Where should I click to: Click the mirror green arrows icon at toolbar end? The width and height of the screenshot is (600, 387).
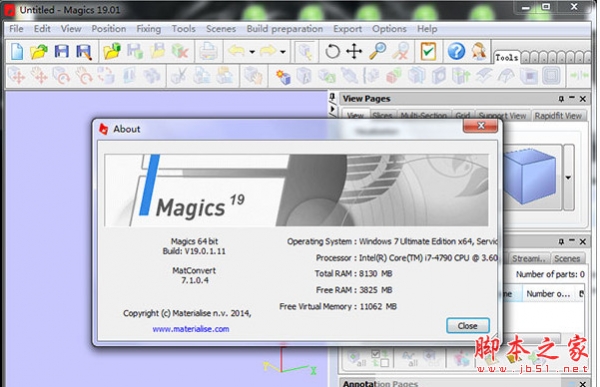579,75
